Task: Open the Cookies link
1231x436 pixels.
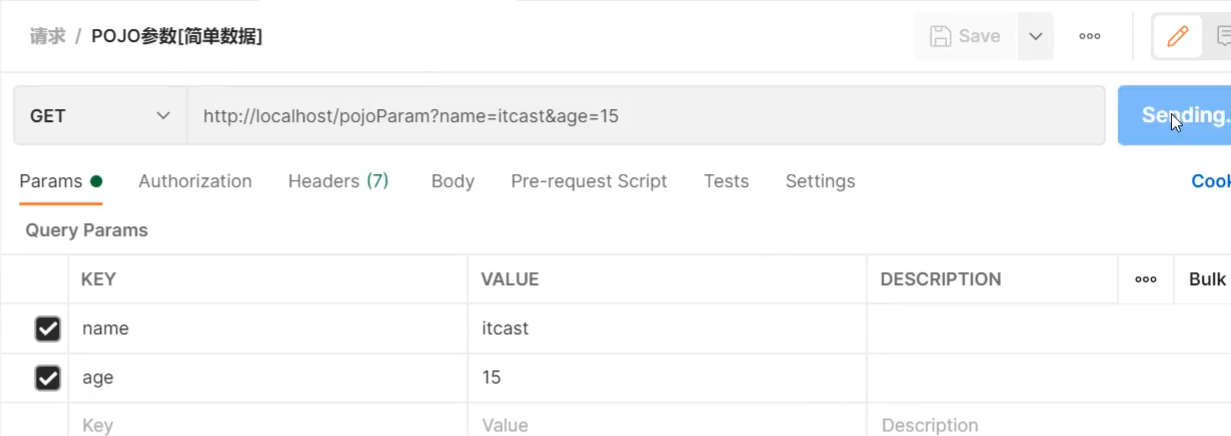Action: pyautogui.click(x=1210, y=181)
